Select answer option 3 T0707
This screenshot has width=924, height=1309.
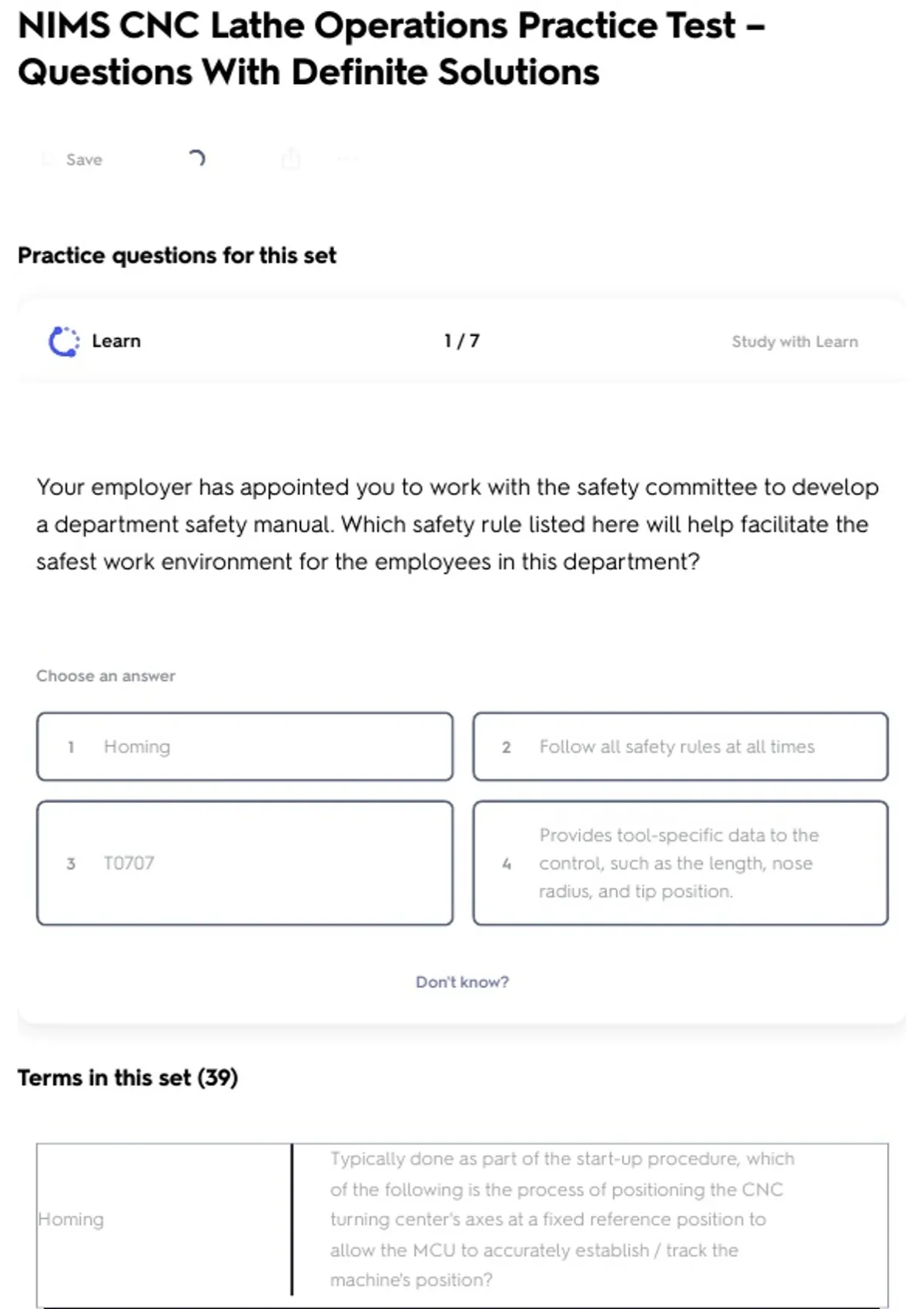245,863
